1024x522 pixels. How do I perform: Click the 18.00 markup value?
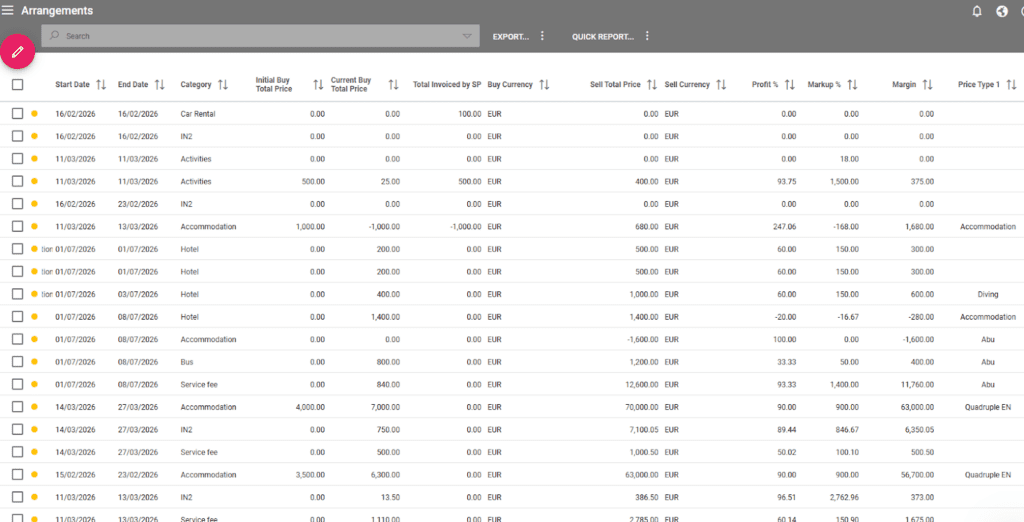850,159
